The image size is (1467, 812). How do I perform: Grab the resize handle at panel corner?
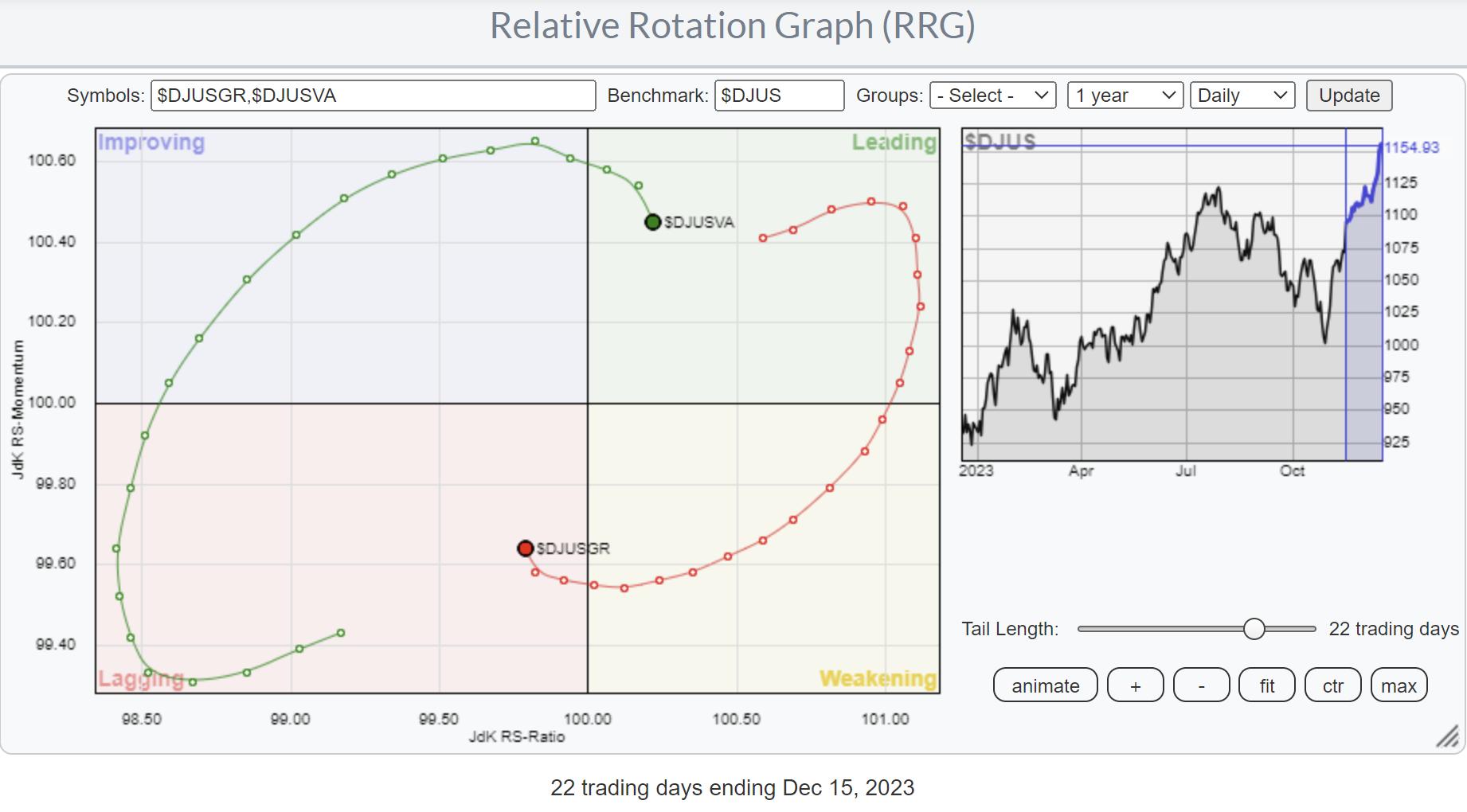[1447, 736]
